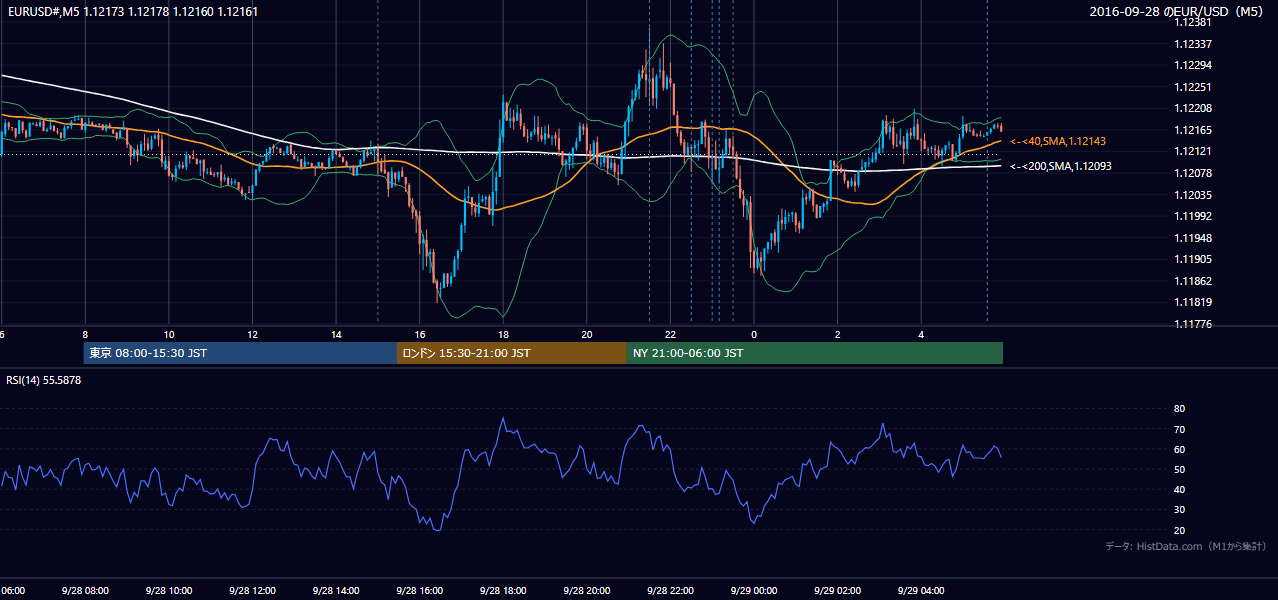Click the Tokyo 08:00-15:30 JST session bar
This screenshot has width=1278, height=600.
pos(240,353)
